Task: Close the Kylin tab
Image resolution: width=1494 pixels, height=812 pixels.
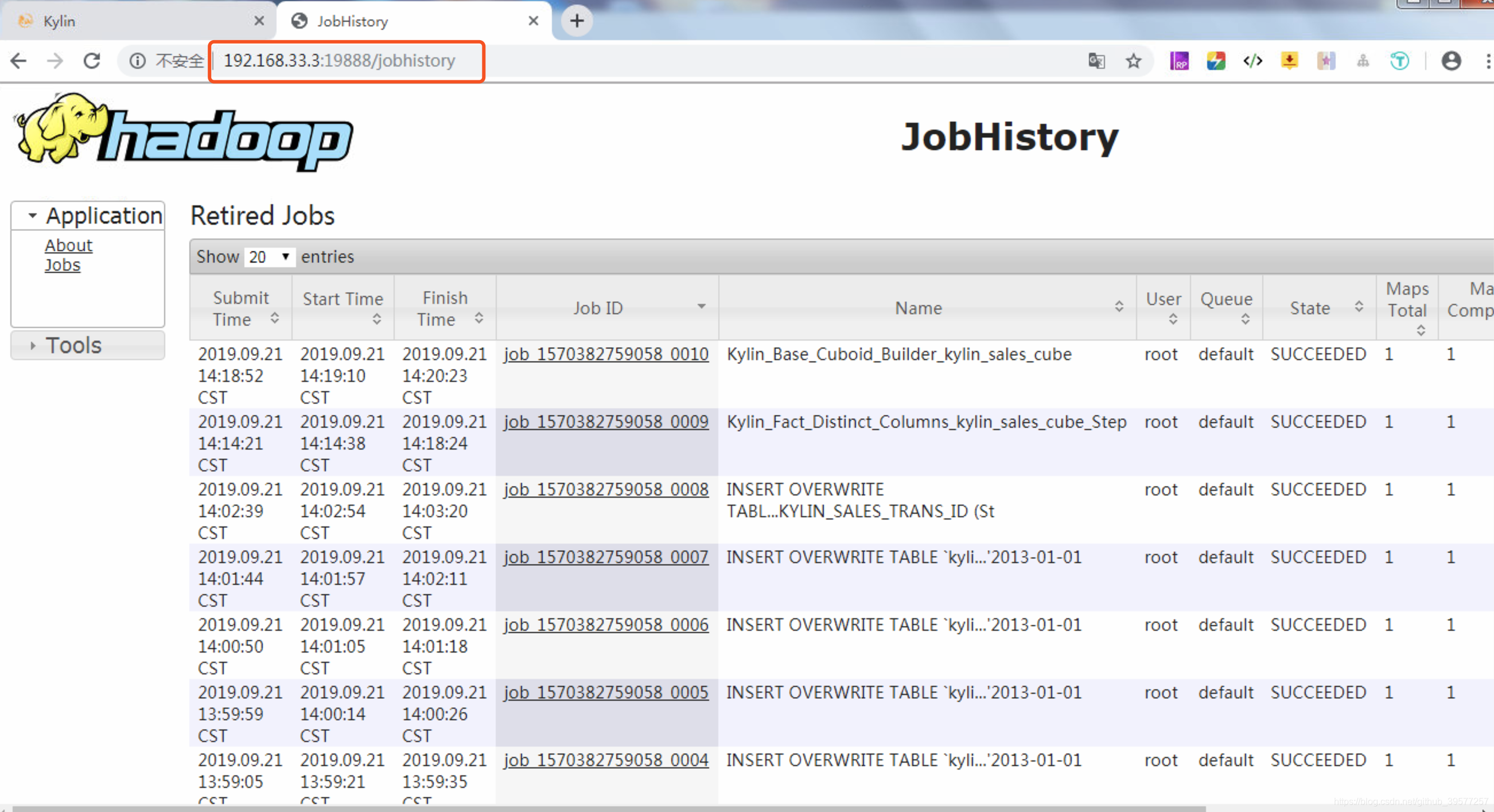Action: (259, 21)
